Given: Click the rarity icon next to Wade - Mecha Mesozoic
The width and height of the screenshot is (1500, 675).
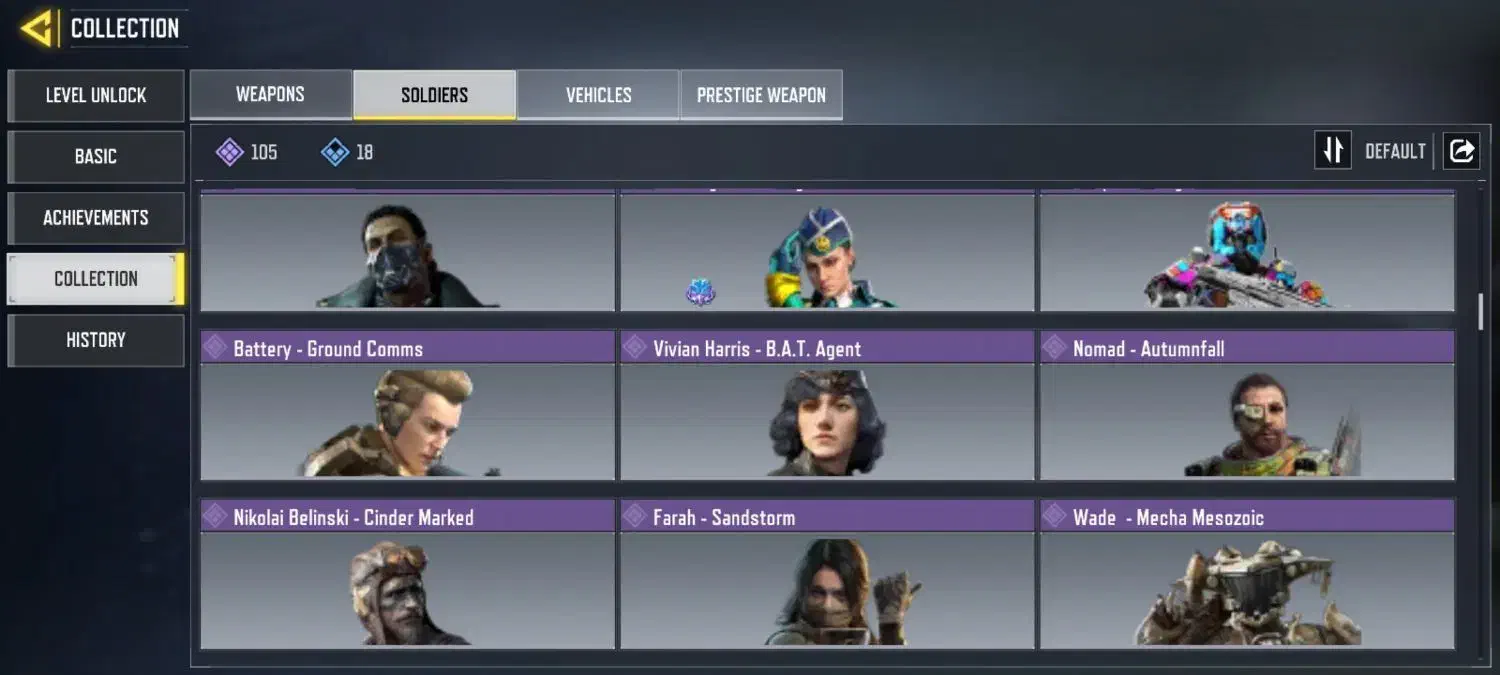Looking at the screenshot, I should pyautogui.click(x=1055, y=516).
